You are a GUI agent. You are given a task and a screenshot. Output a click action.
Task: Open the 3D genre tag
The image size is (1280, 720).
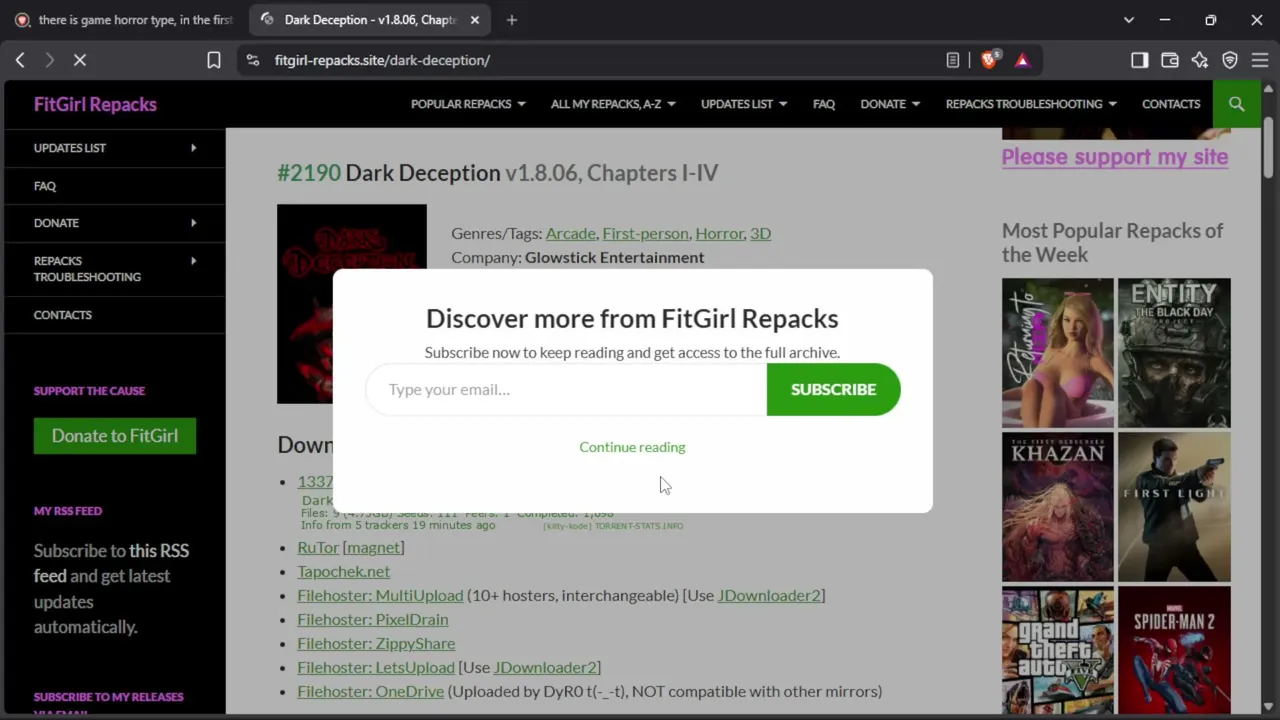(x=760, y=233)
